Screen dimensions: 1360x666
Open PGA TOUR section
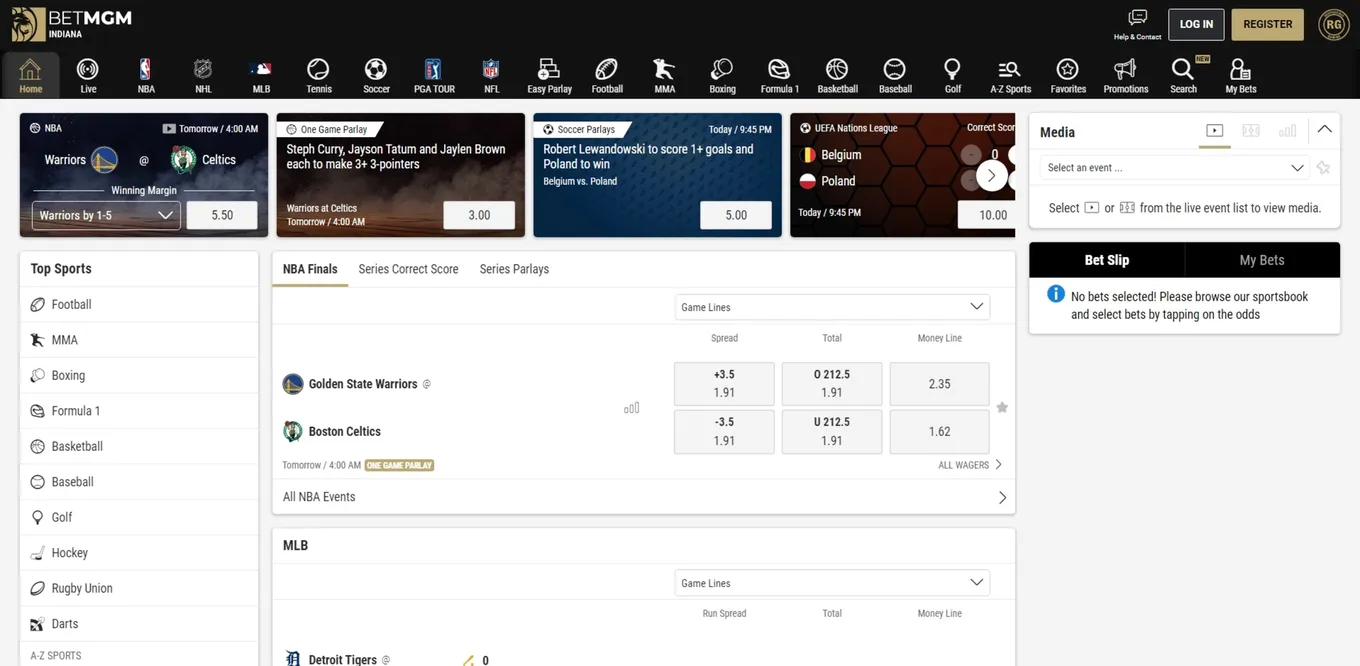(x=434, y=75)
